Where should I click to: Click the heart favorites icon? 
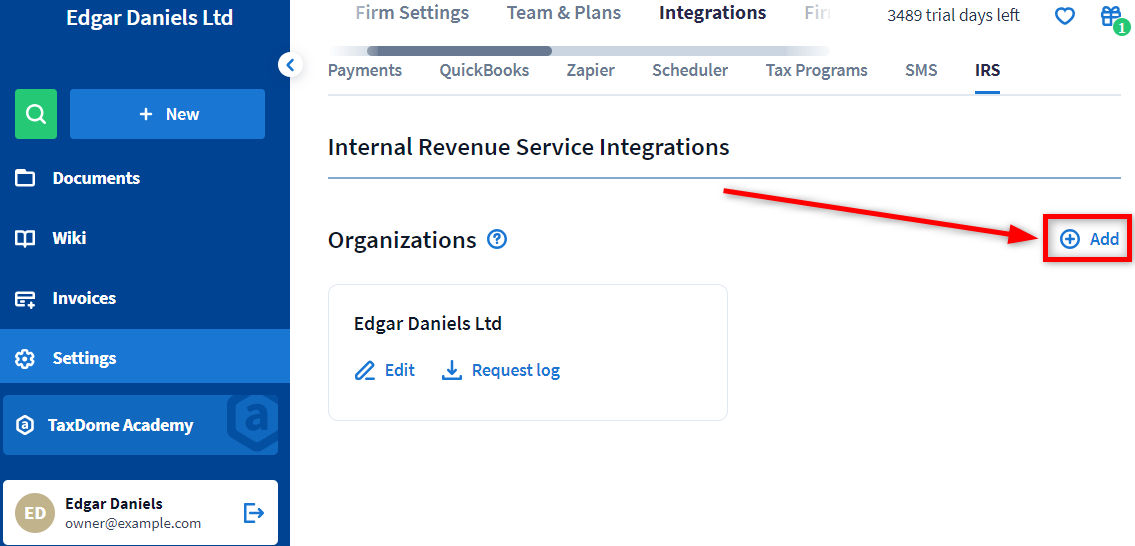point(1064,16)
